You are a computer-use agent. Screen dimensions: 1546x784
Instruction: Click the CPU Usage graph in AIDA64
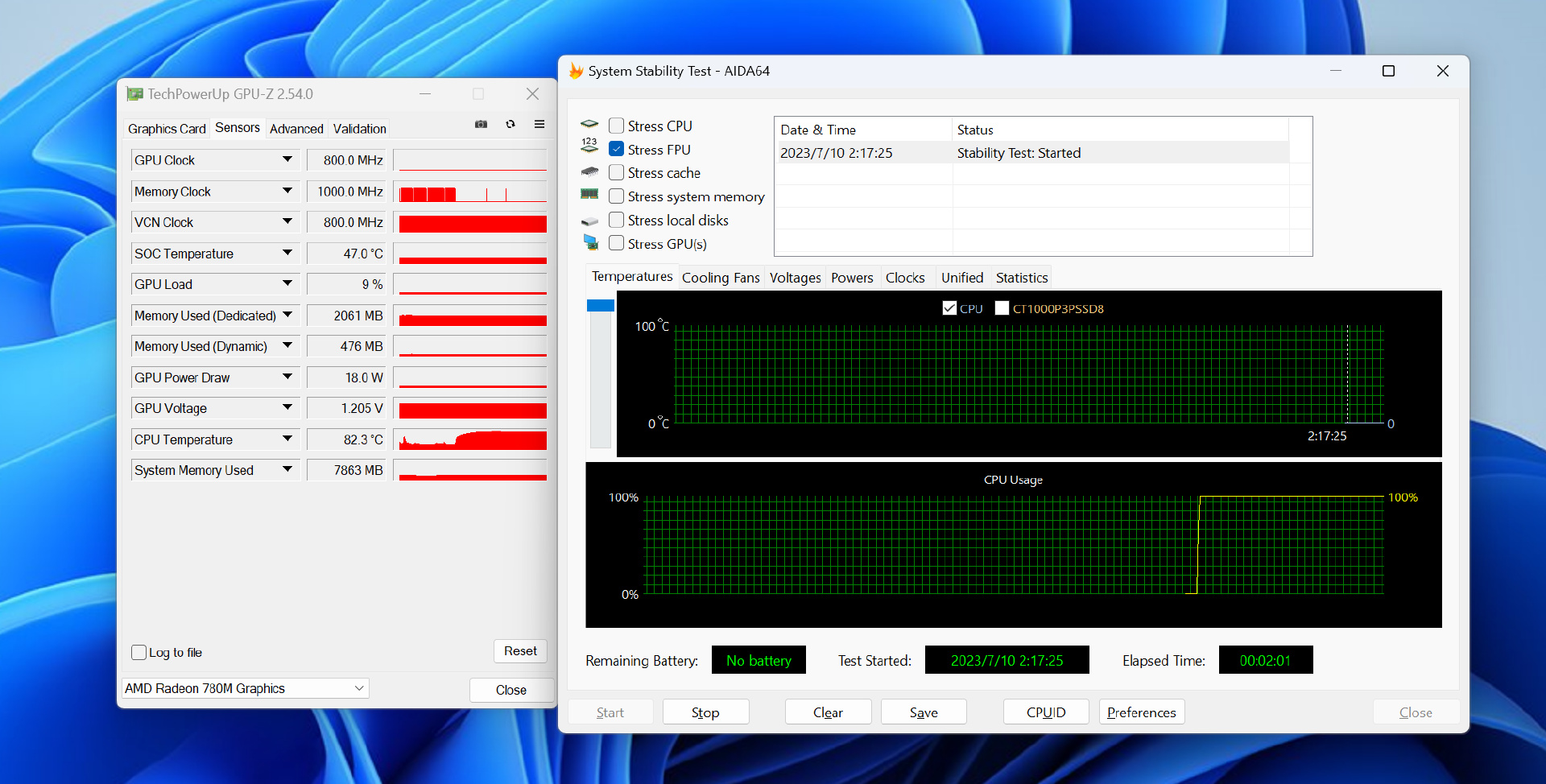(x=1013, y=545)
